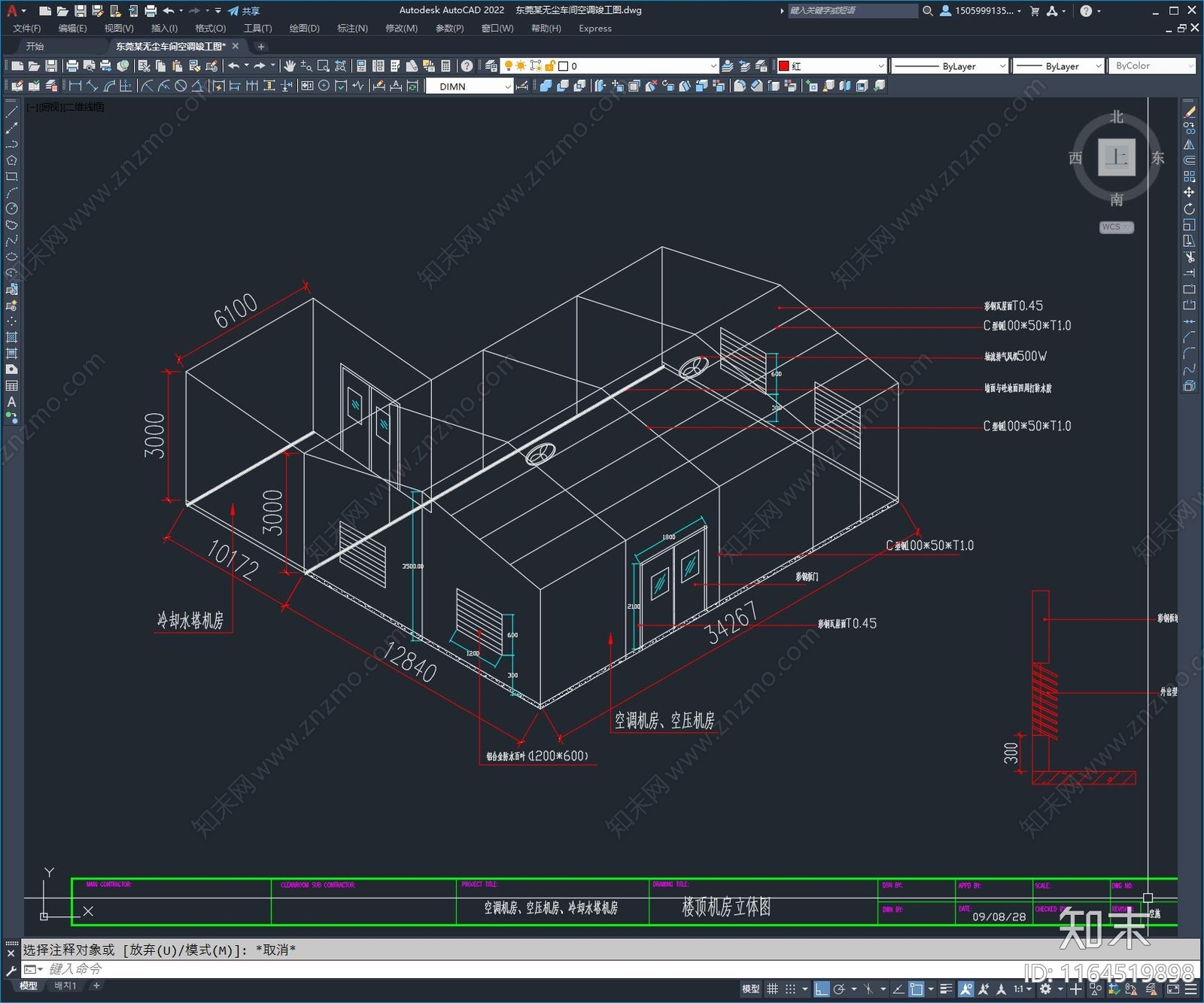The width and height of the screenshot is (1204, 1003).
Task: Open the Layer Properties Manager icon
Action: (x=491, y=66)
